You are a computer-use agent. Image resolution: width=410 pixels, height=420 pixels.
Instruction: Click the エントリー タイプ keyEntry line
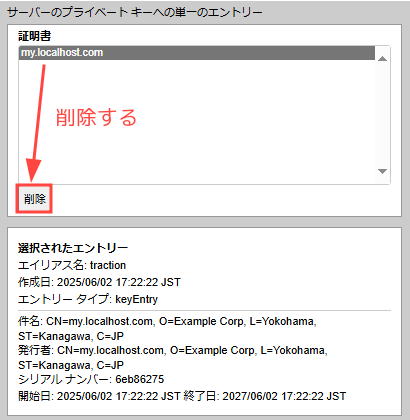pos(88,299)
